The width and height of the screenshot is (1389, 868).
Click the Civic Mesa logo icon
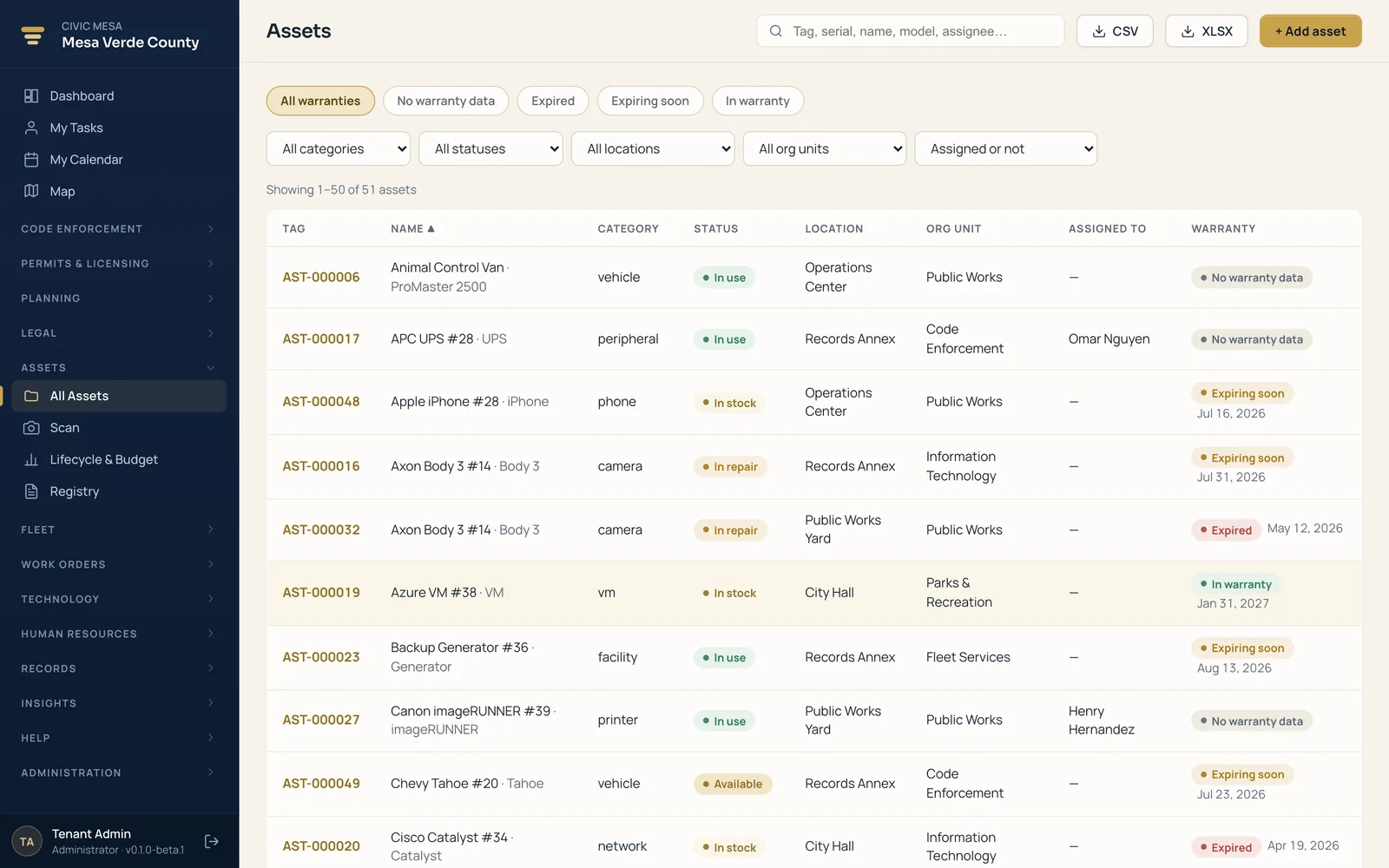click(33, 35)
